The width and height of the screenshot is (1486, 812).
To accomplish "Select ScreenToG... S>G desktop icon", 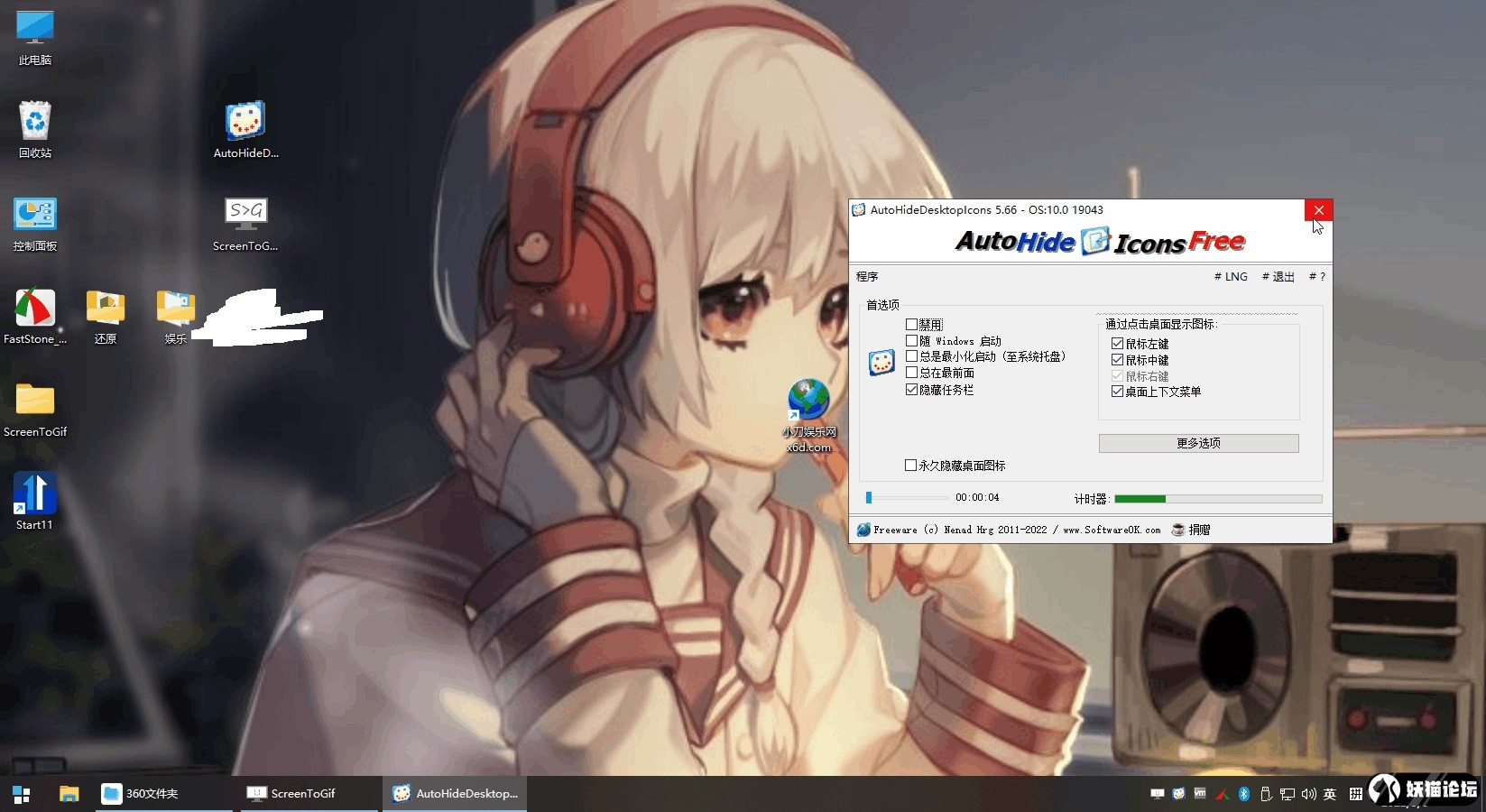I will (x=245, y=224).
